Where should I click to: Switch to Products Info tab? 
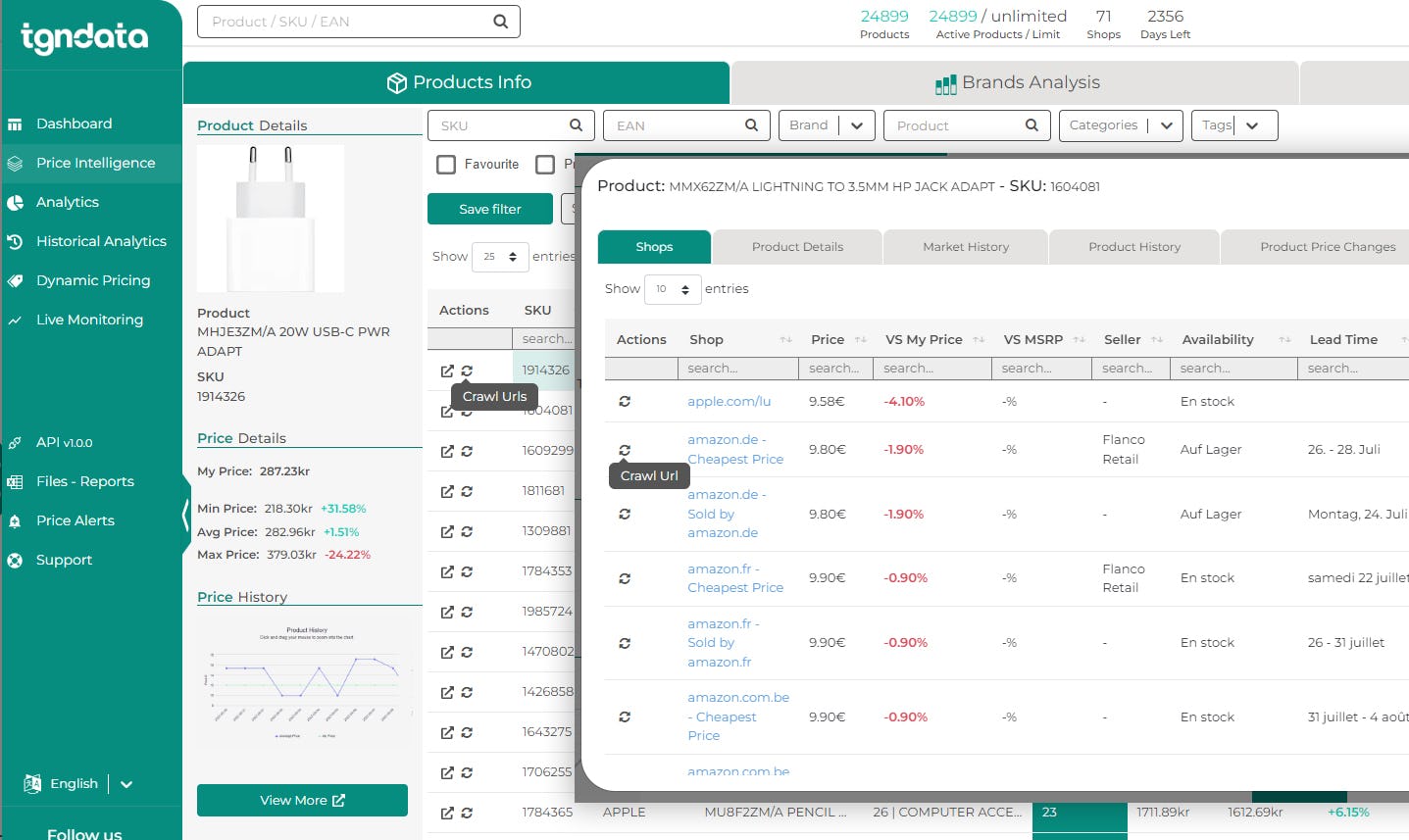click(457, 82)
